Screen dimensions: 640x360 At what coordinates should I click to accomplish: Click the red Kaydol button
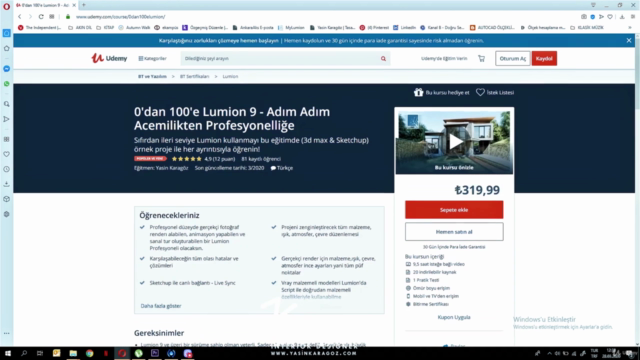(544, 58)
